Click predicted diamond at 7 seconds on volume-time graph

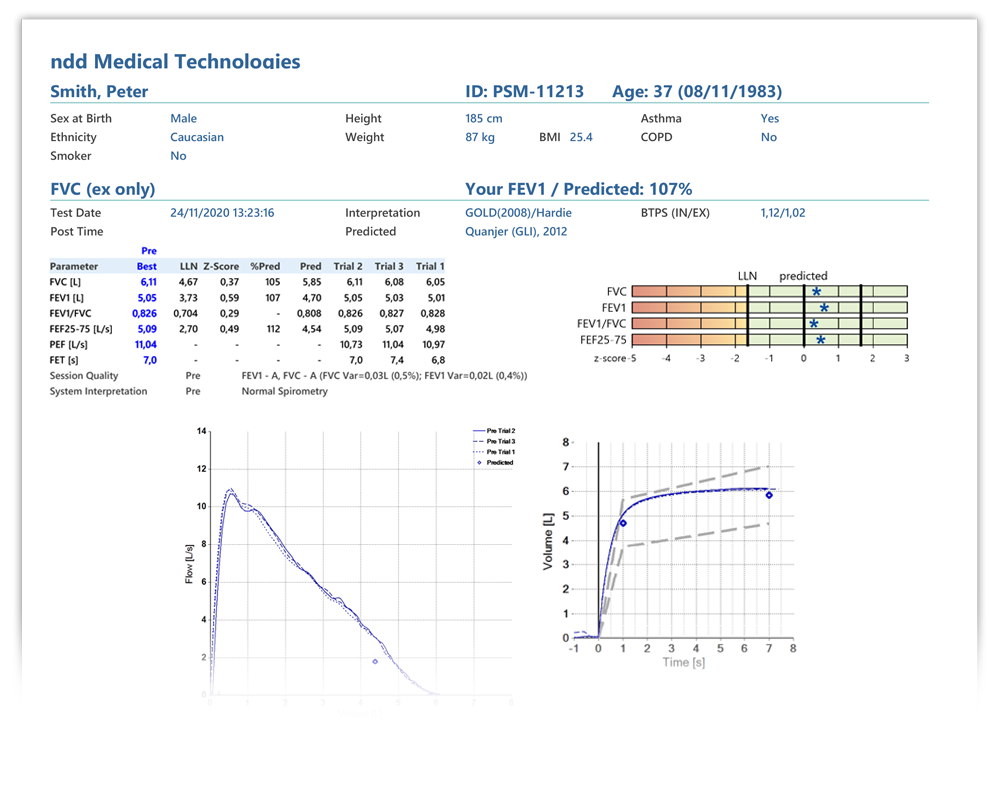(769, 495)
